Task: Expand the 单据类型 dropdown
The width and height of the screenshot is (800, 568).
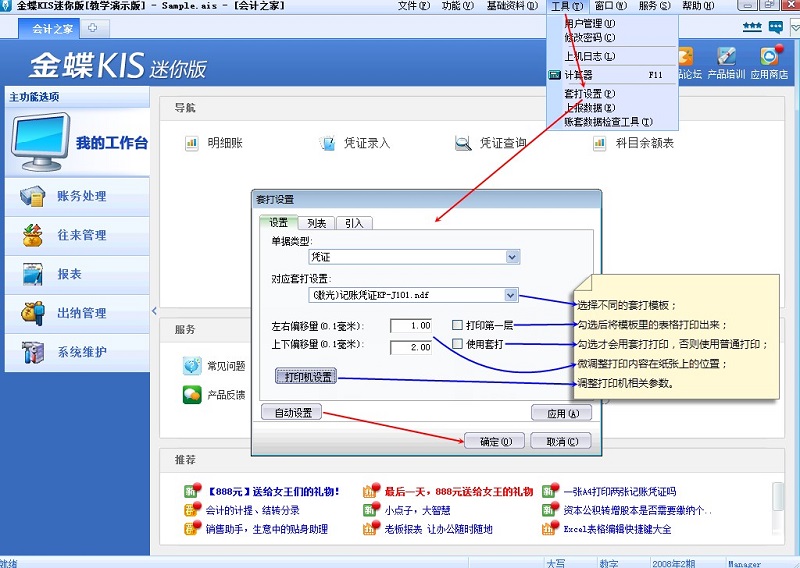Action: (x=512, y=257)
